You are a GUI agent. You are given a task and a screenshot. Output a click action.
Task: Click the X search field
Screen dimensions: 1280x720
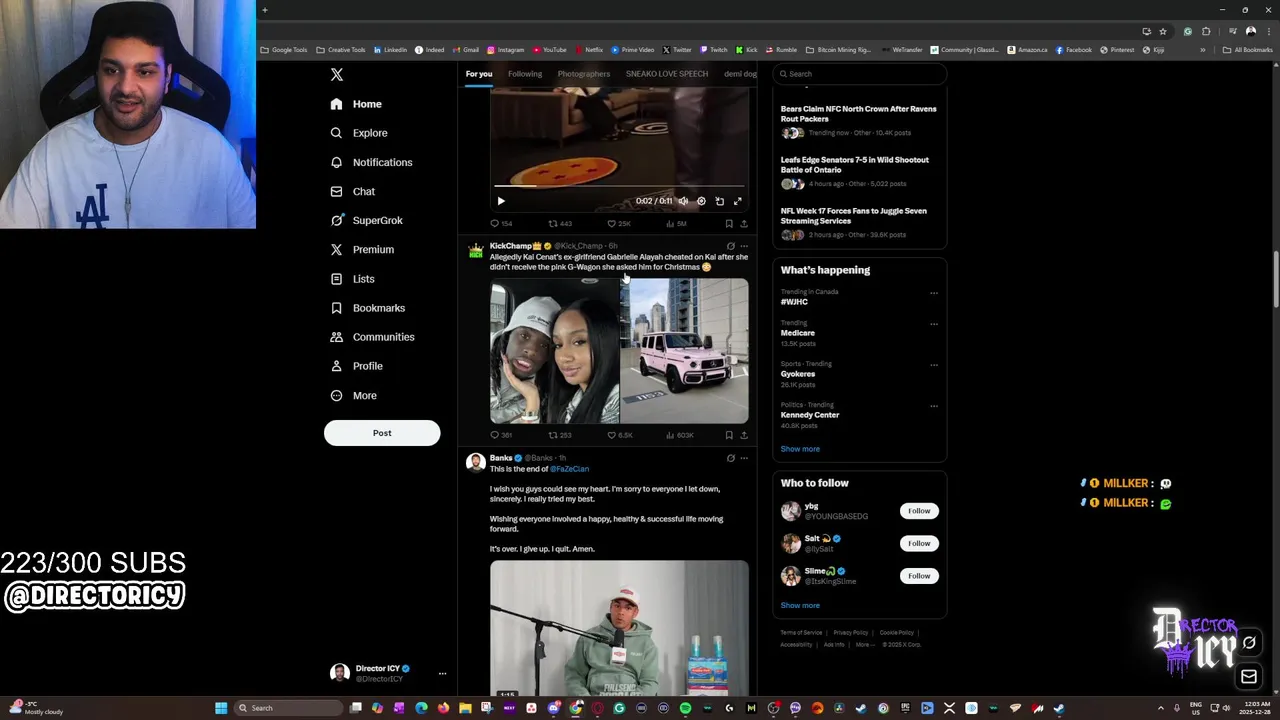[x=859, y=74]
